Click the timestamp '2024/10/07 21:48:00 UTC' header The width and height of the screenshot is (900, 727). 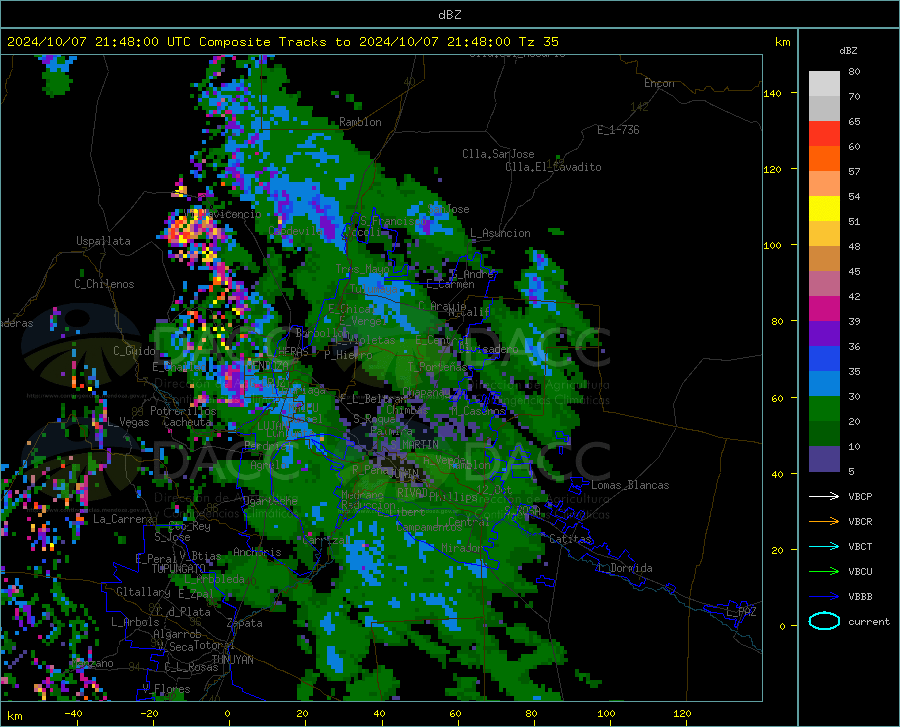pos(99,42)
